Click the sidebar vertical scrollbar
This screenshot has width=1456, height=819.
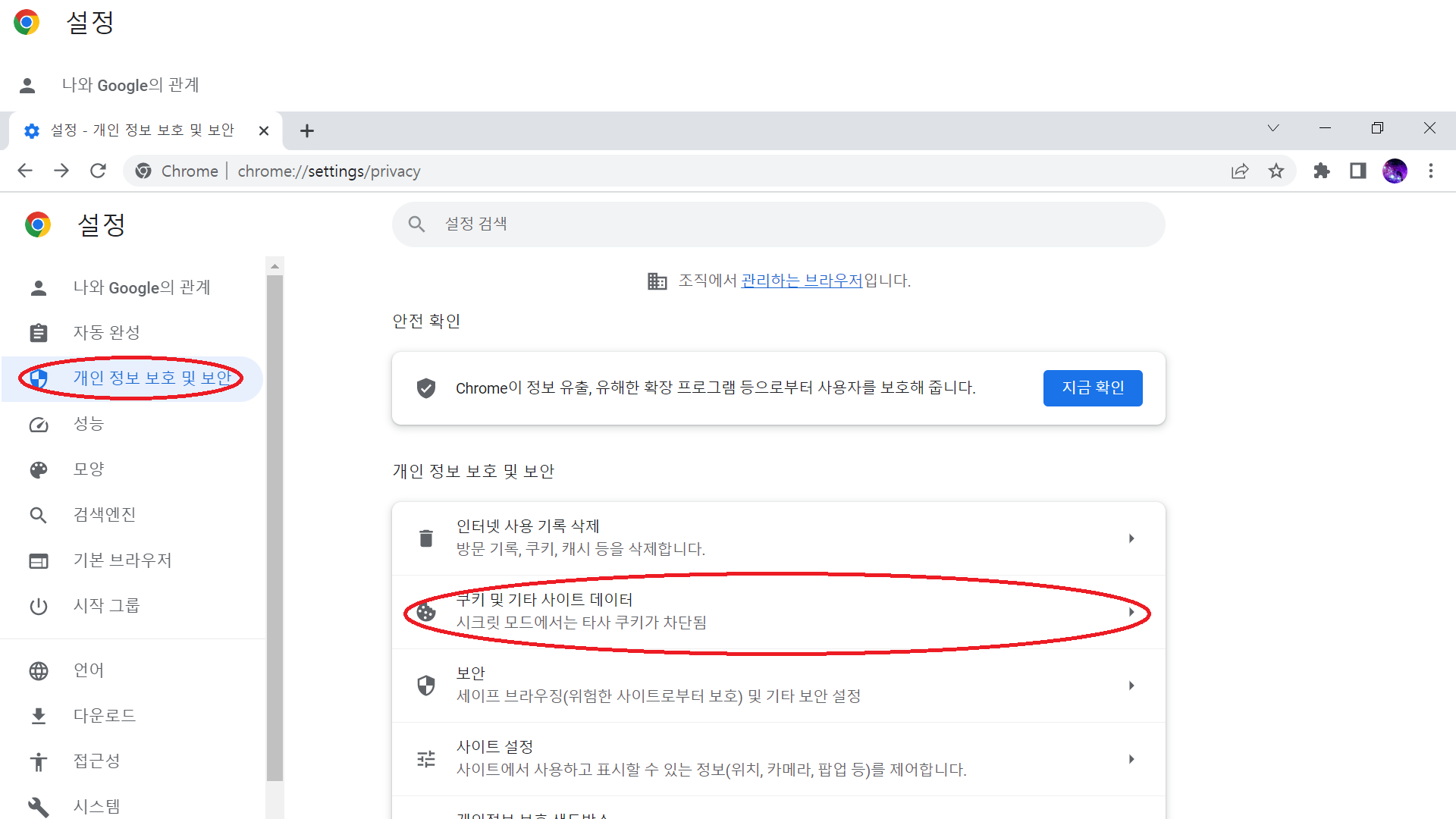[x=275, y=528]
